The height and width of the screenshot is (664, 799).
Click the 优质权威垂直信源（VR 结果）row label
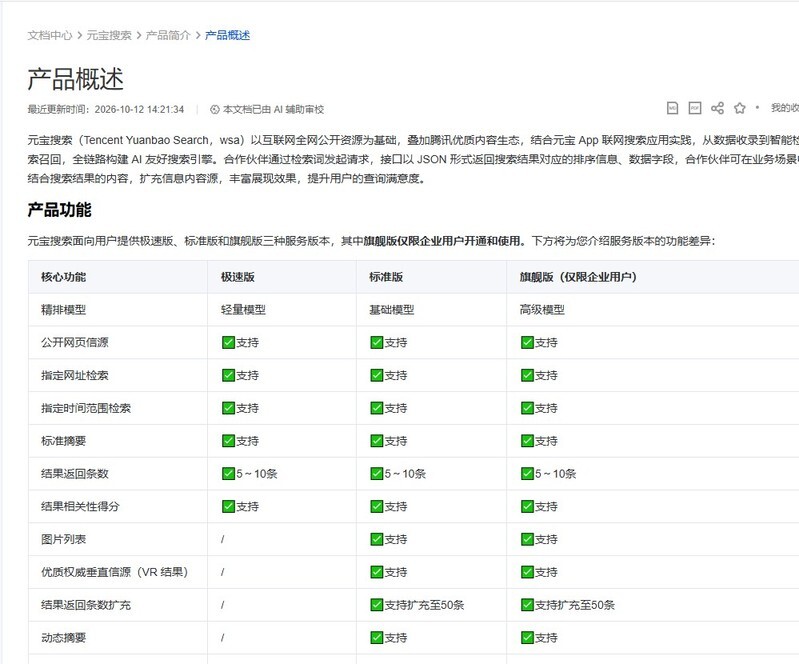pos(114,572)
